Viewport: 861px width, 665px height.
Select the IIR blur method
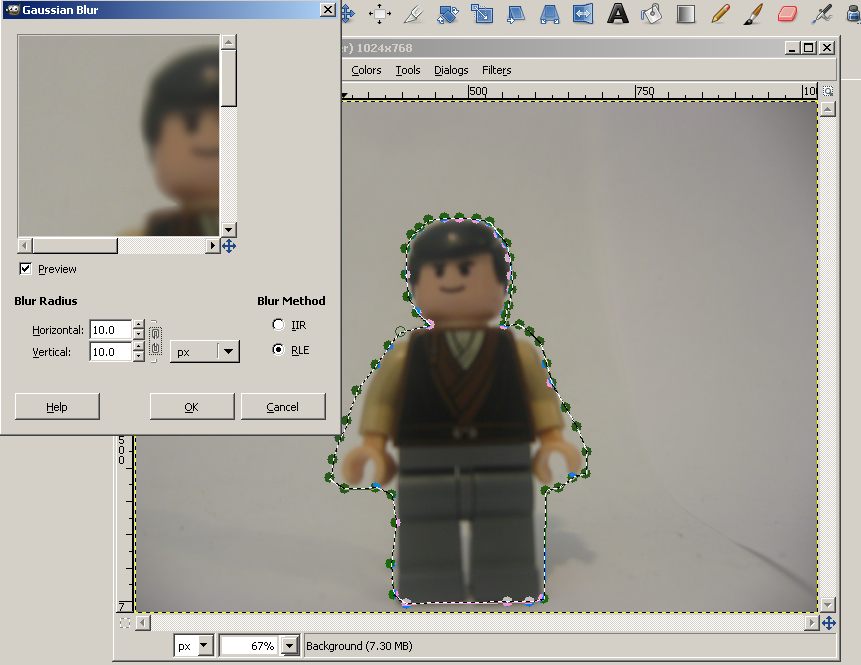(x=278, y=325)
